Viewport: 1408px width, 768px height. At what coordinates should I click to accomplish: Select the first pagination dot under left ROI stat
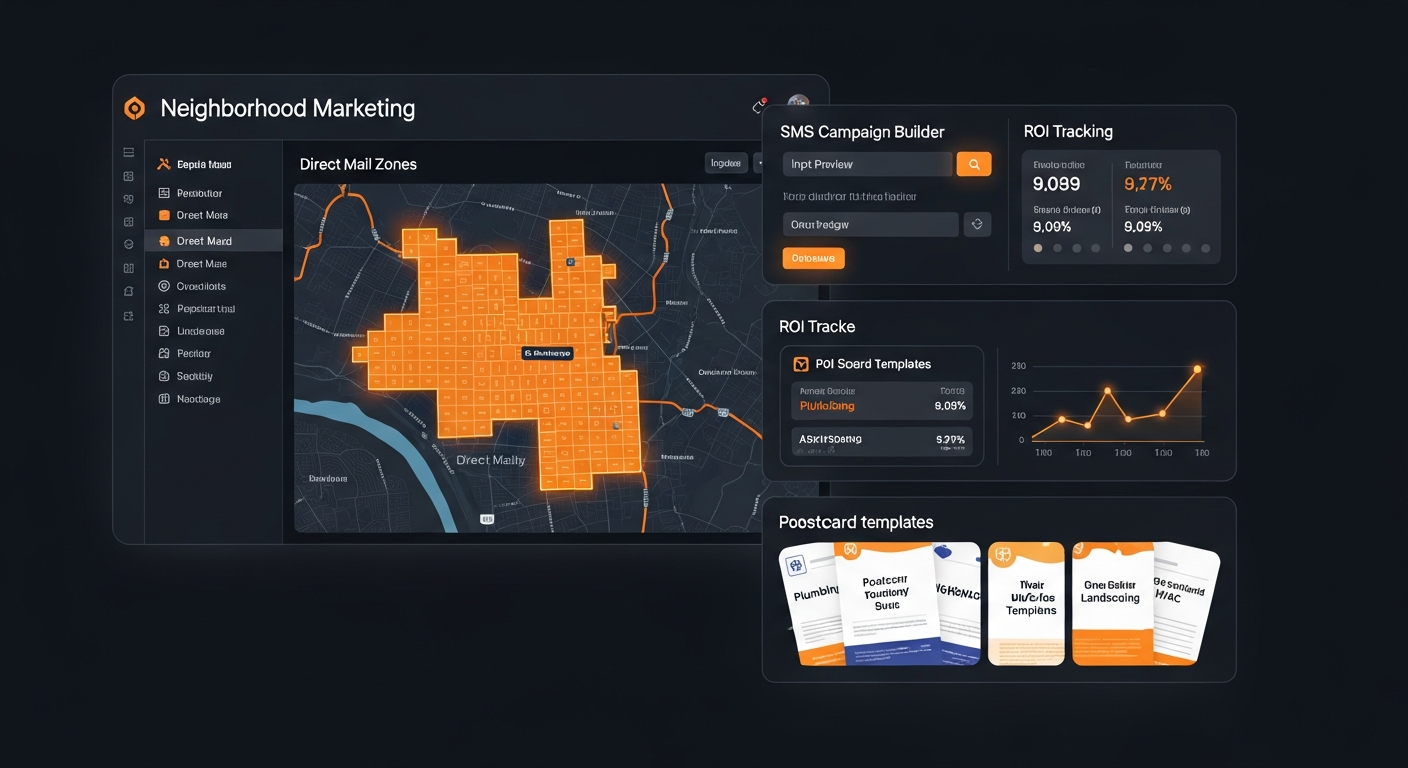click(x=1038, y=248)
